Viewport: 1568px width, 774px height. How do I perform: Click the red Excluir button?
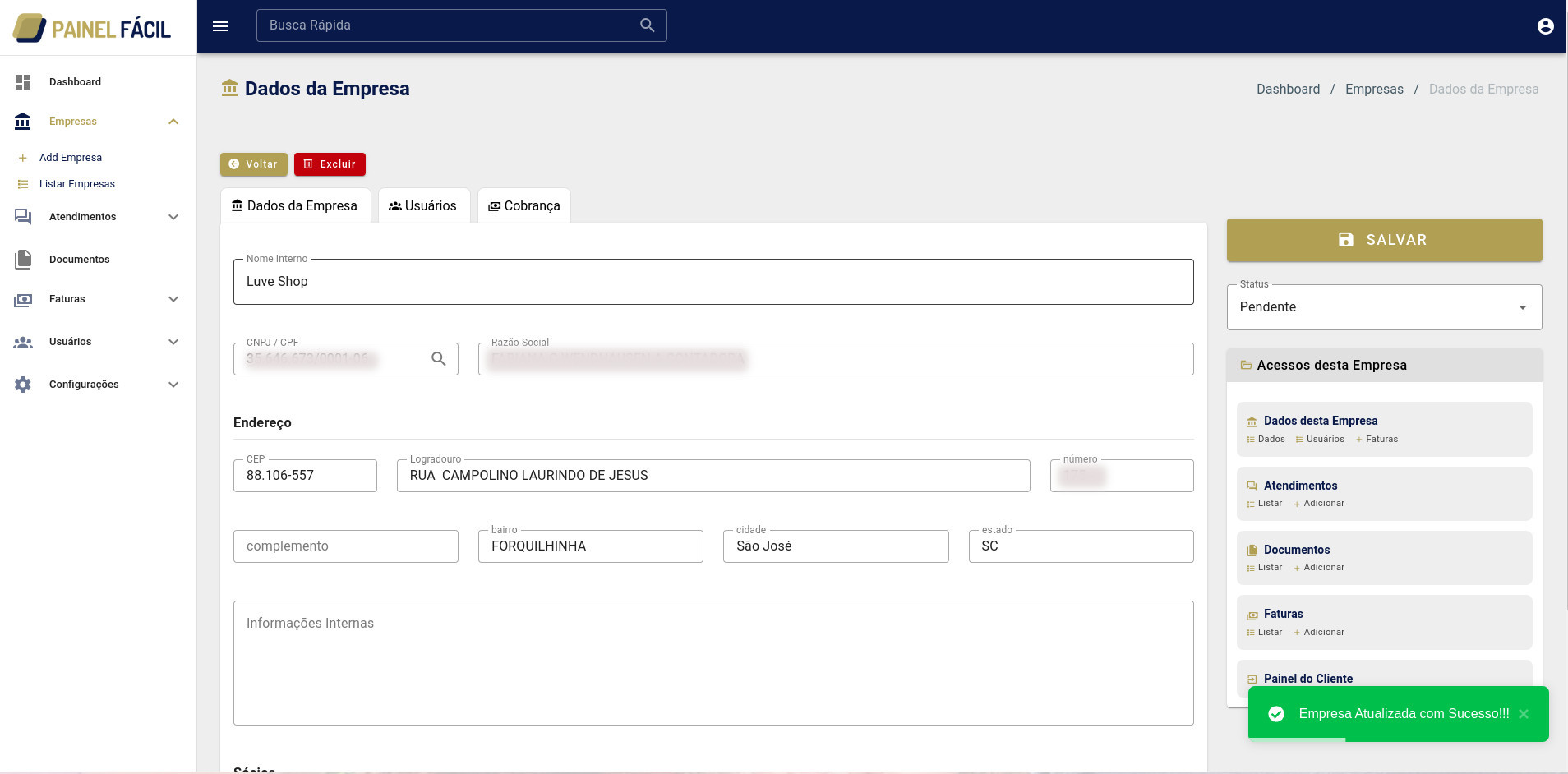coord(330,164)
